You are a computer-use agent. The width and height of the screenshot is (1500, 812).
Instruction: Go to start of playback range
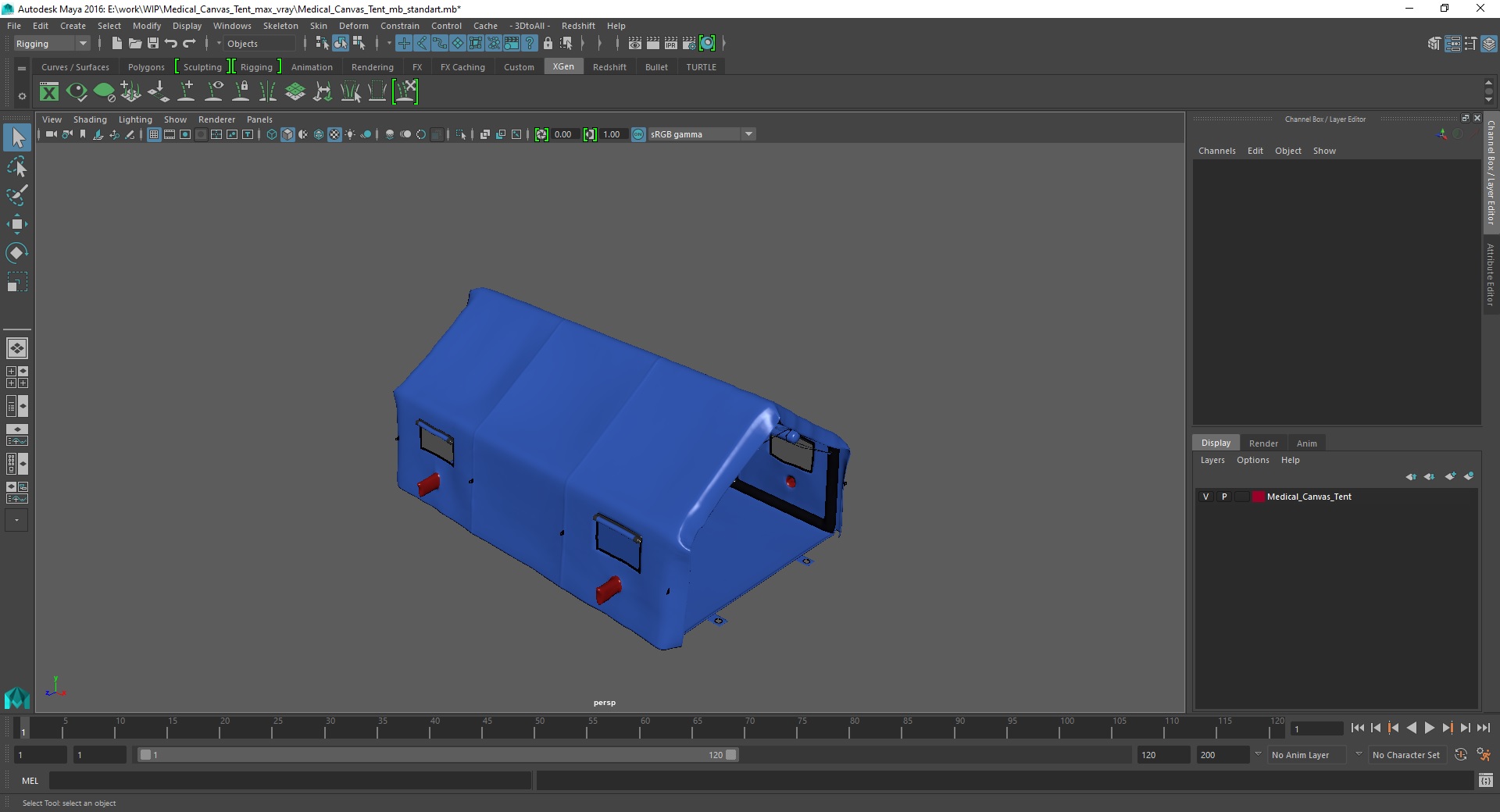(1358, 728)
